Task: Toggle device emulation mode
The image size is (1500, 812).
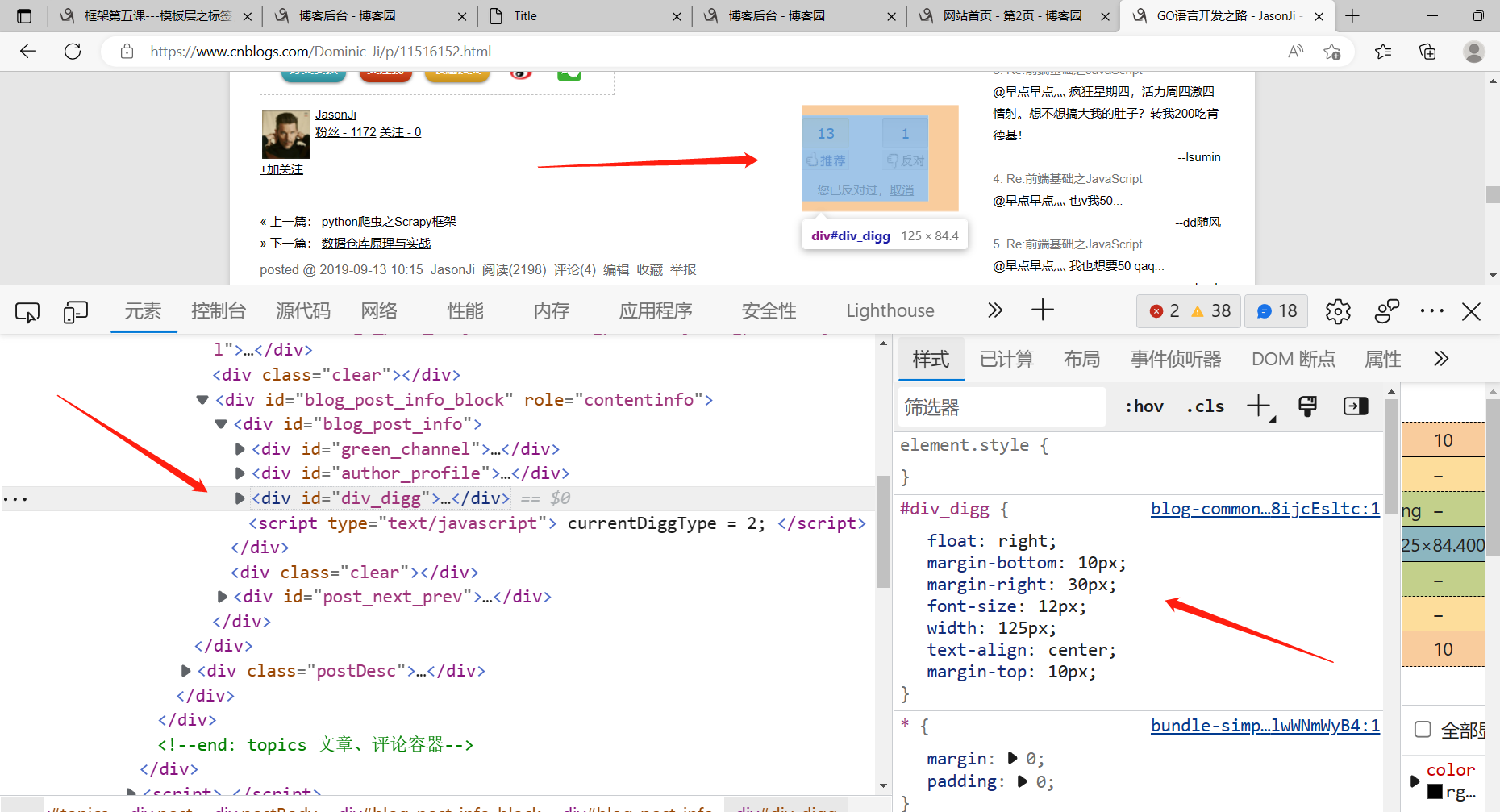Action: [75, 311]
